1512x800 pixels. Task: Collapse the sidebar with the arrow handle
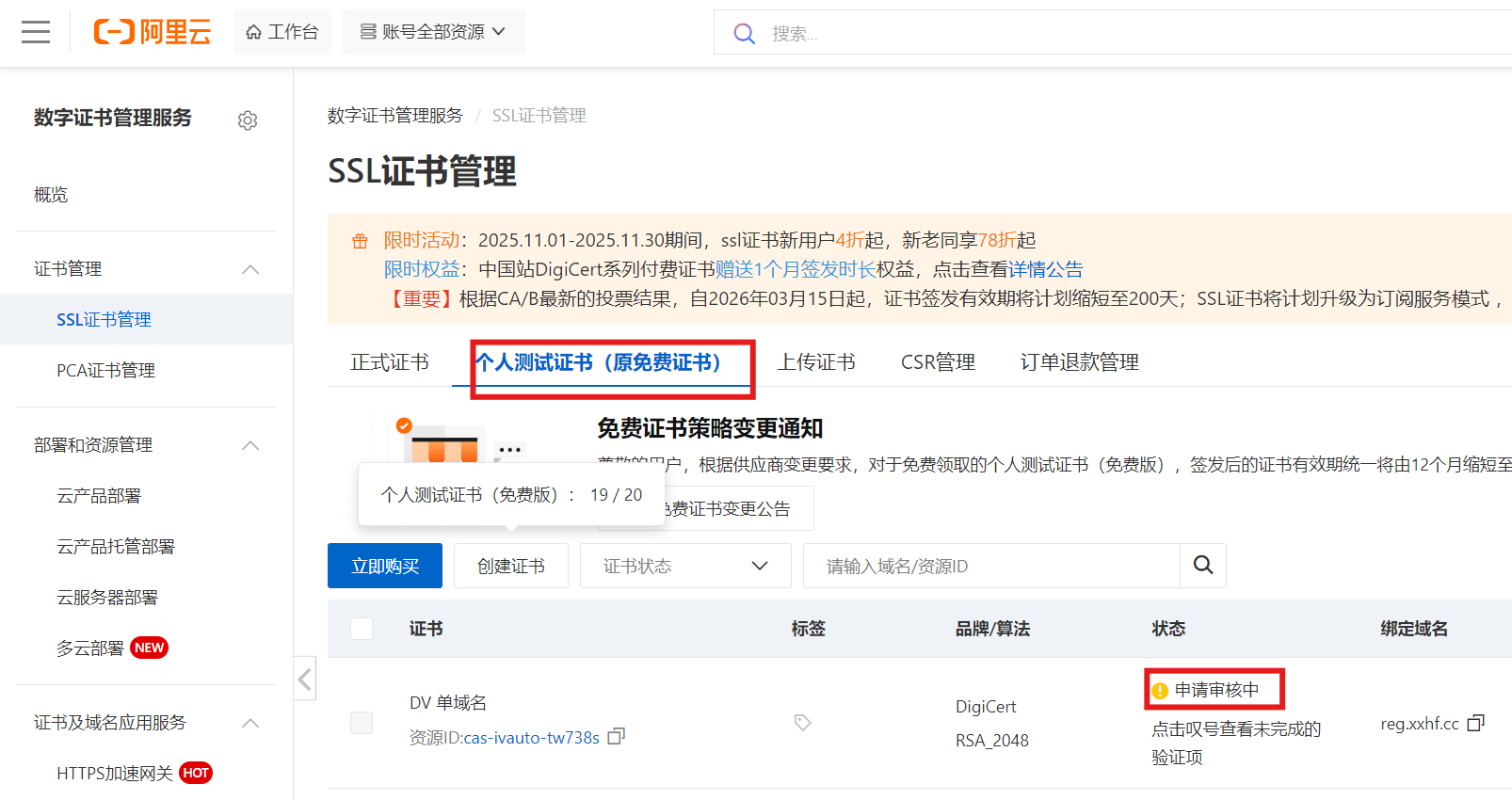tap(305, 680)
